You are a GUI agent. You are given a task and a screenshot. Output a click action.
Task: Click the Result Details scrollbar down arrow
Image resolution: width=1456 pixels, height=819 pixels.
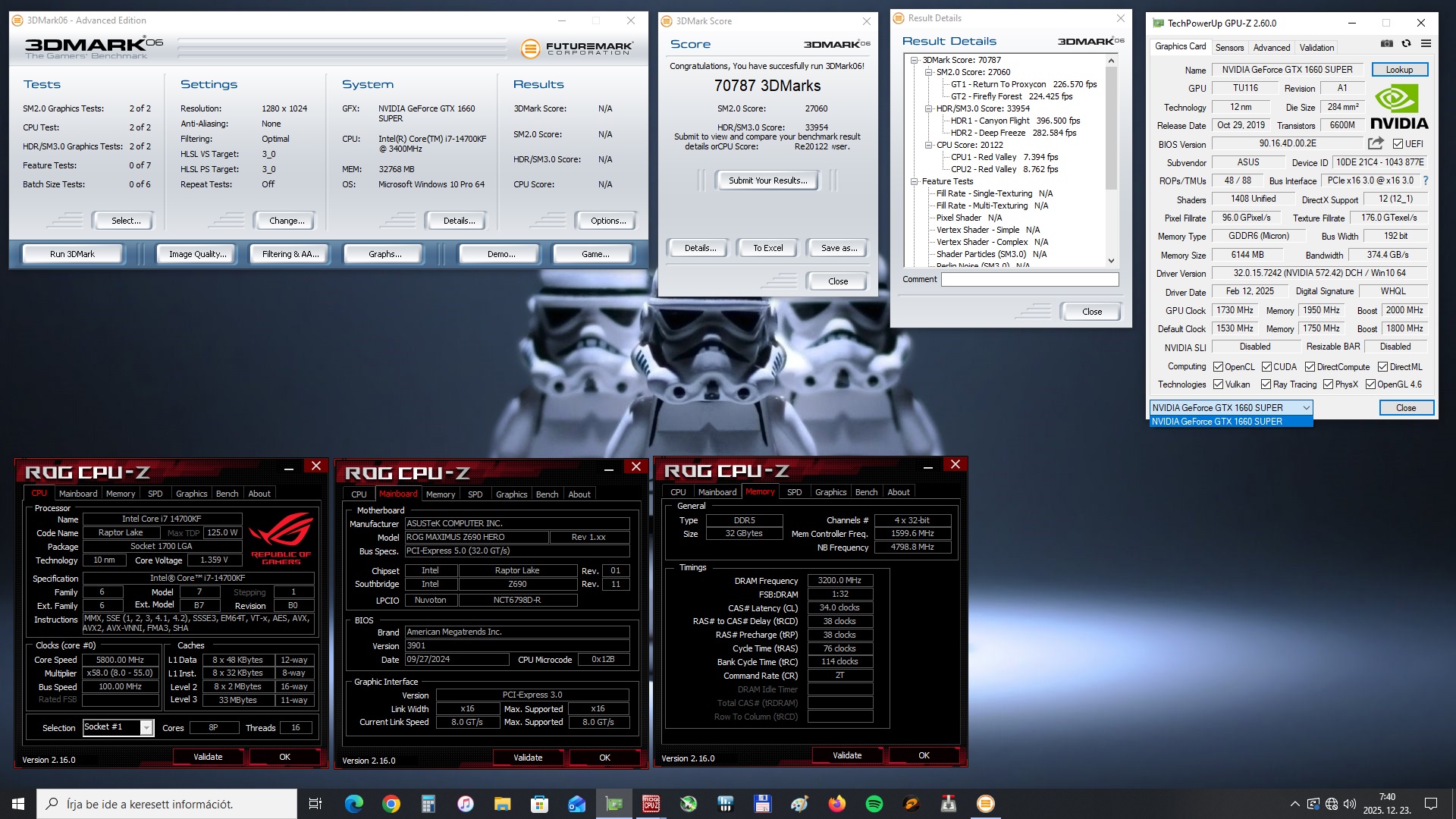pos(1111,260)
